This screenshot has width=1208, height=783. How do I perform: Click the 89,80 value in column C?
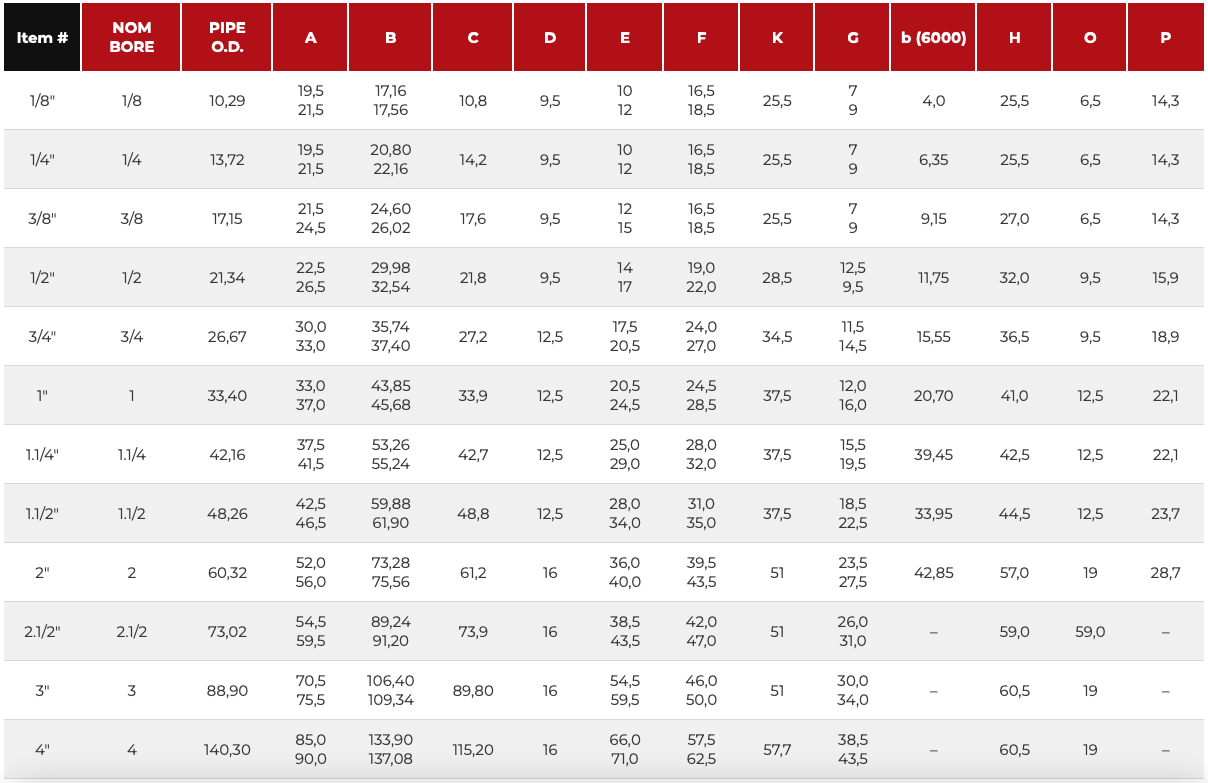pos(473,691)
